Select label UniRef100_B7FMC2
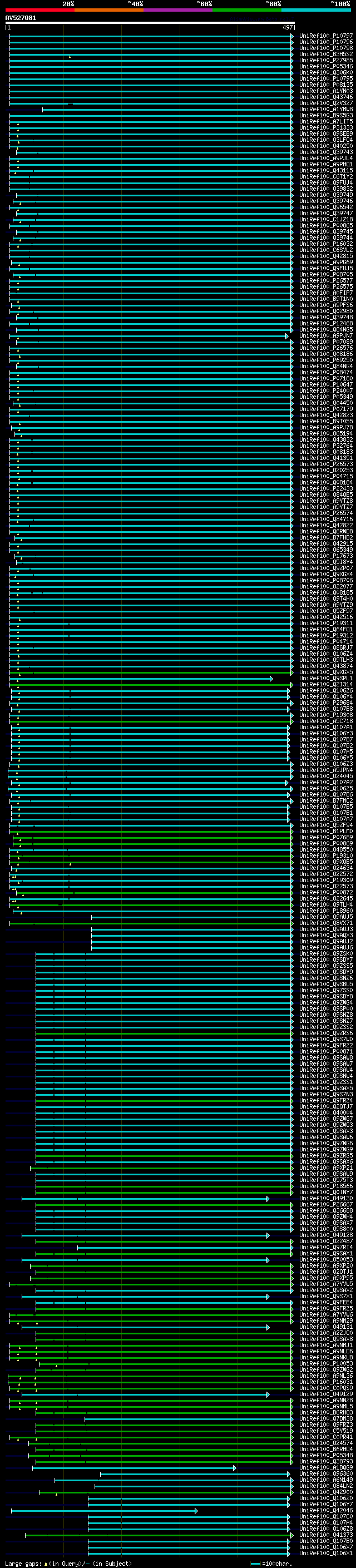 coord(326,800)
